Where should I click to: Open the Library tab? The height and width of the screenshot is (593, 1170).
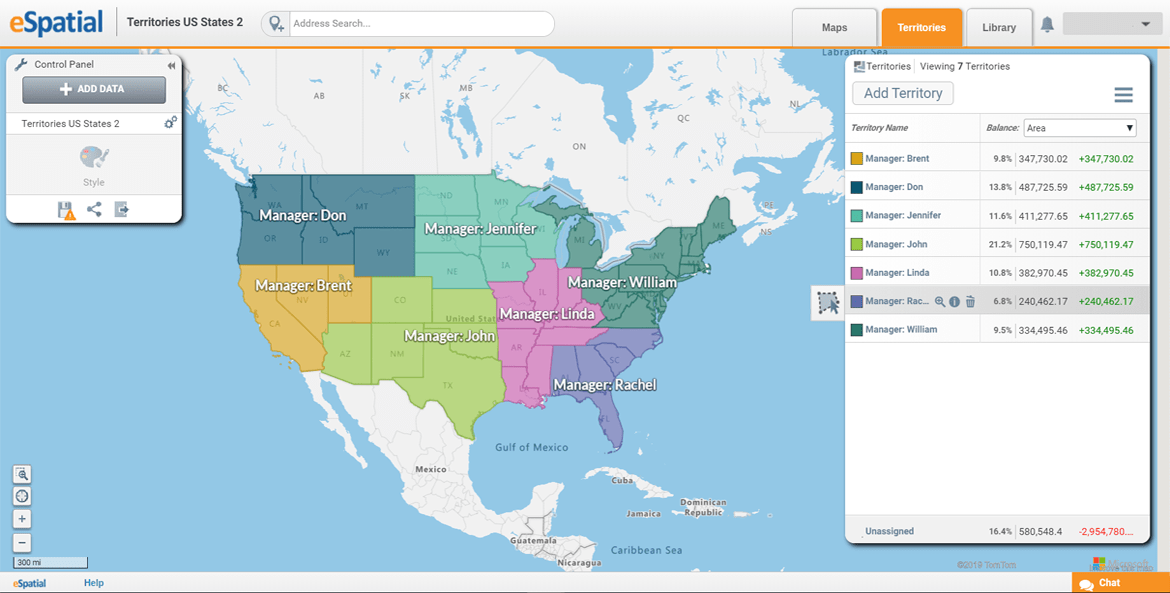[x=998, y=27]
